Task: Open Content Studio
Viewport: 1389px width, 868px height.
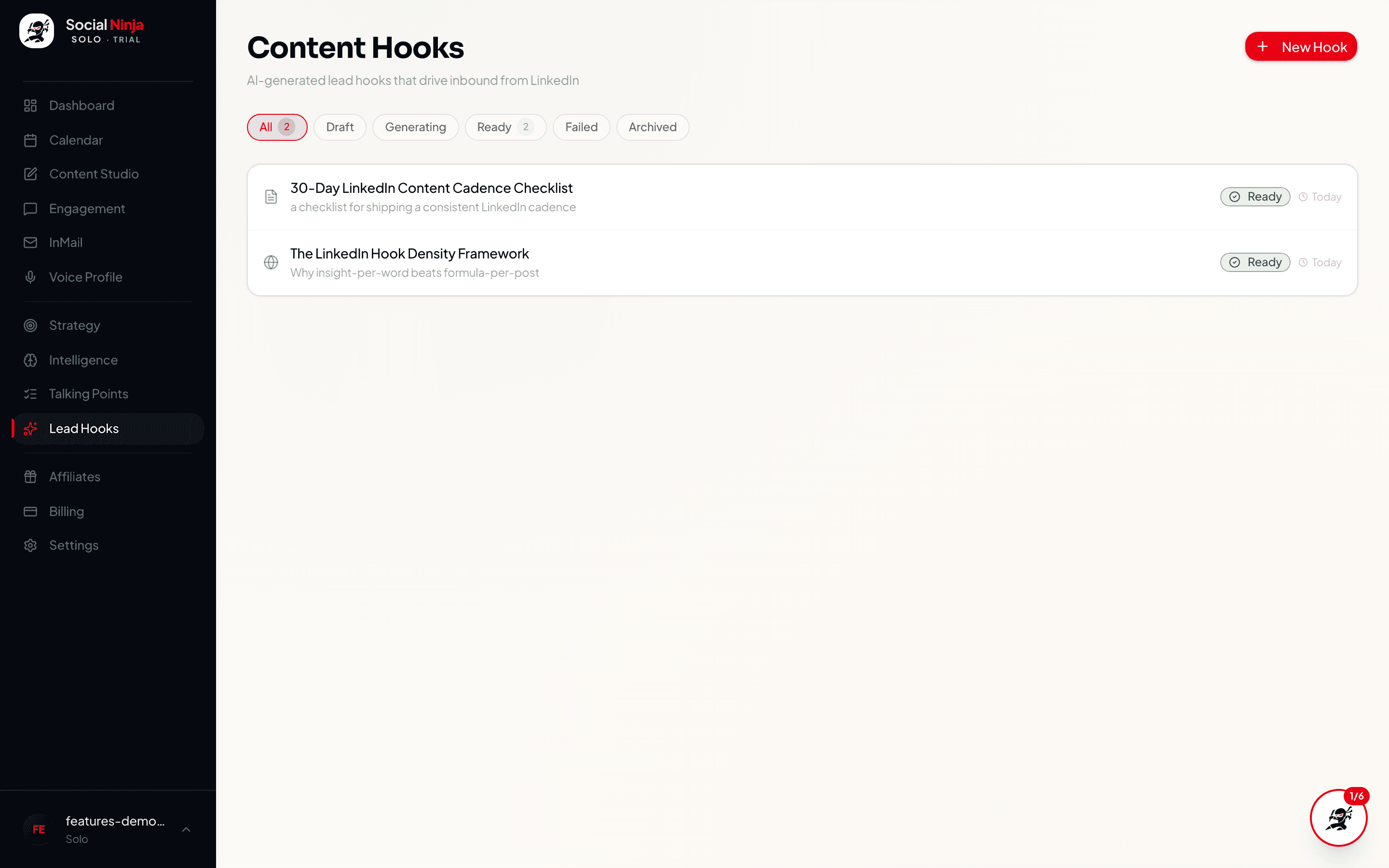Action: pos(108,174)
